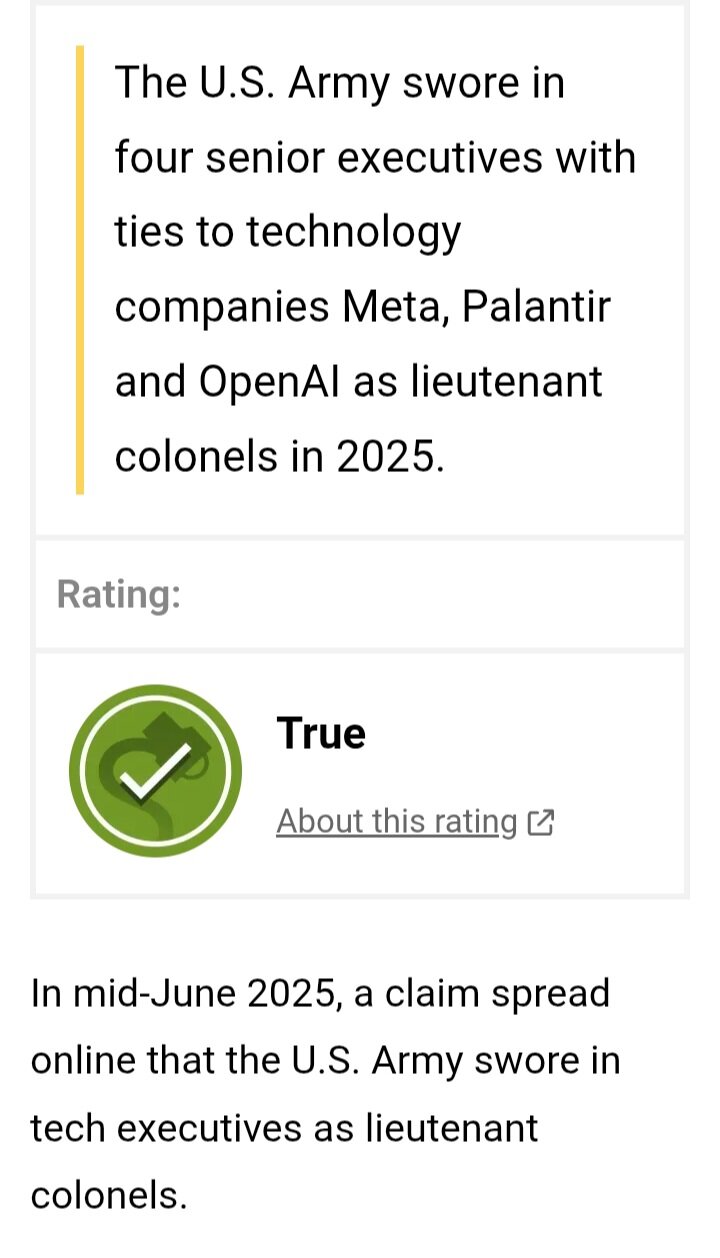Click the yellow quote bar beside the claim
Image resolution: width=720 pixels, height=1258 pixels.
80,269
